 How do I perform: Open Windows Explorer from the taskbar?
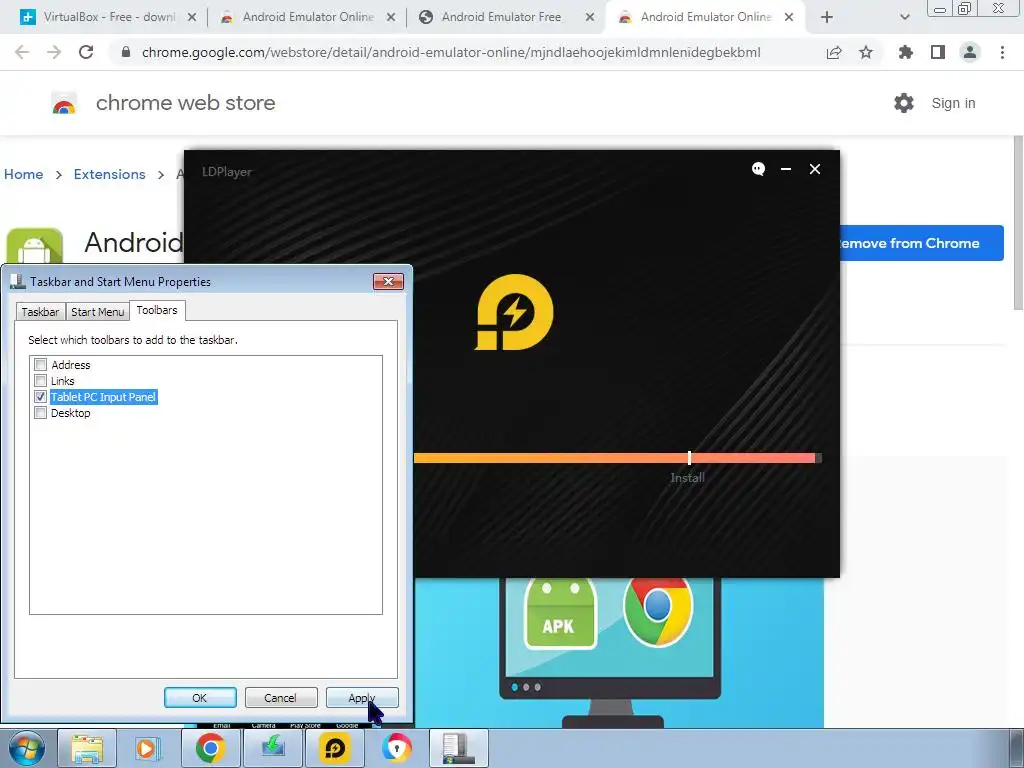point(87,748)
